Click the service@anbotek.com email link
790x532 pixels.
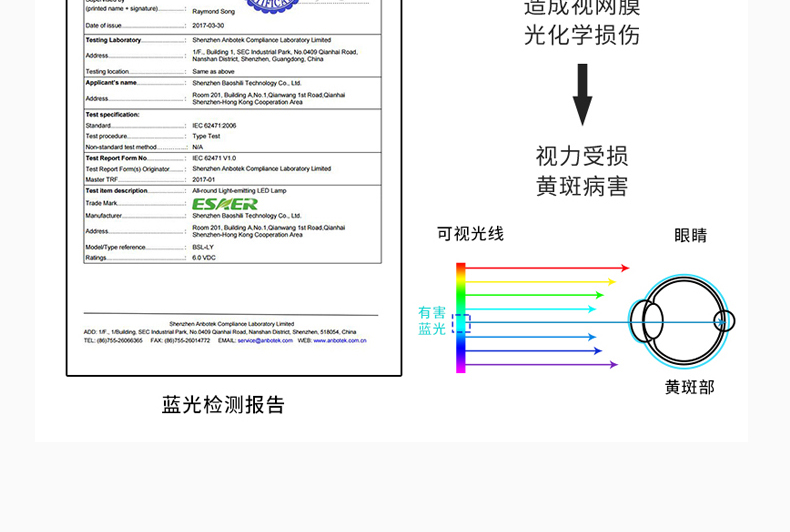pos(265,340)
